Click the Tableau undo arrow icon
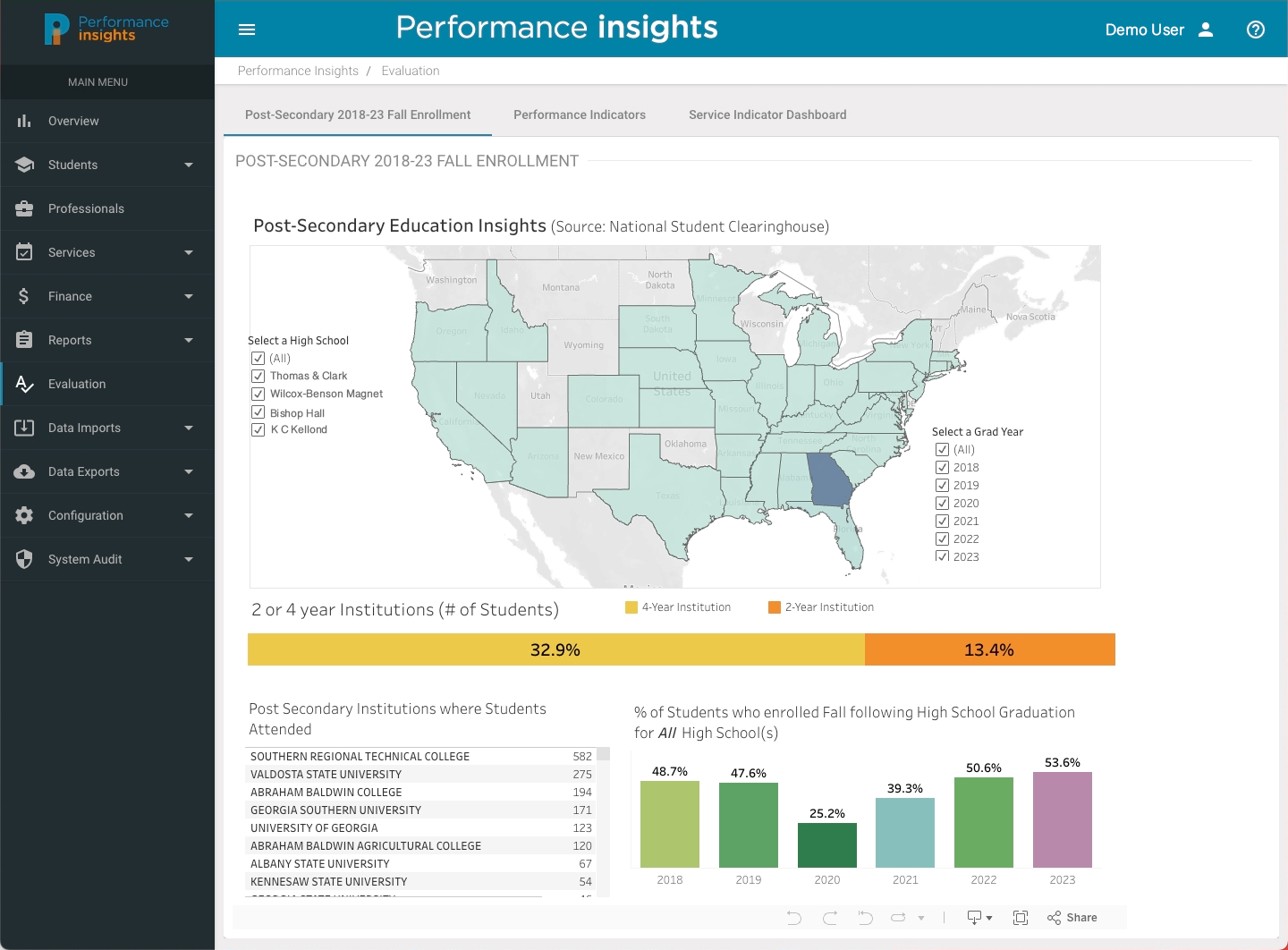Viewport: 1288px width, 950px height. [794, 918]
